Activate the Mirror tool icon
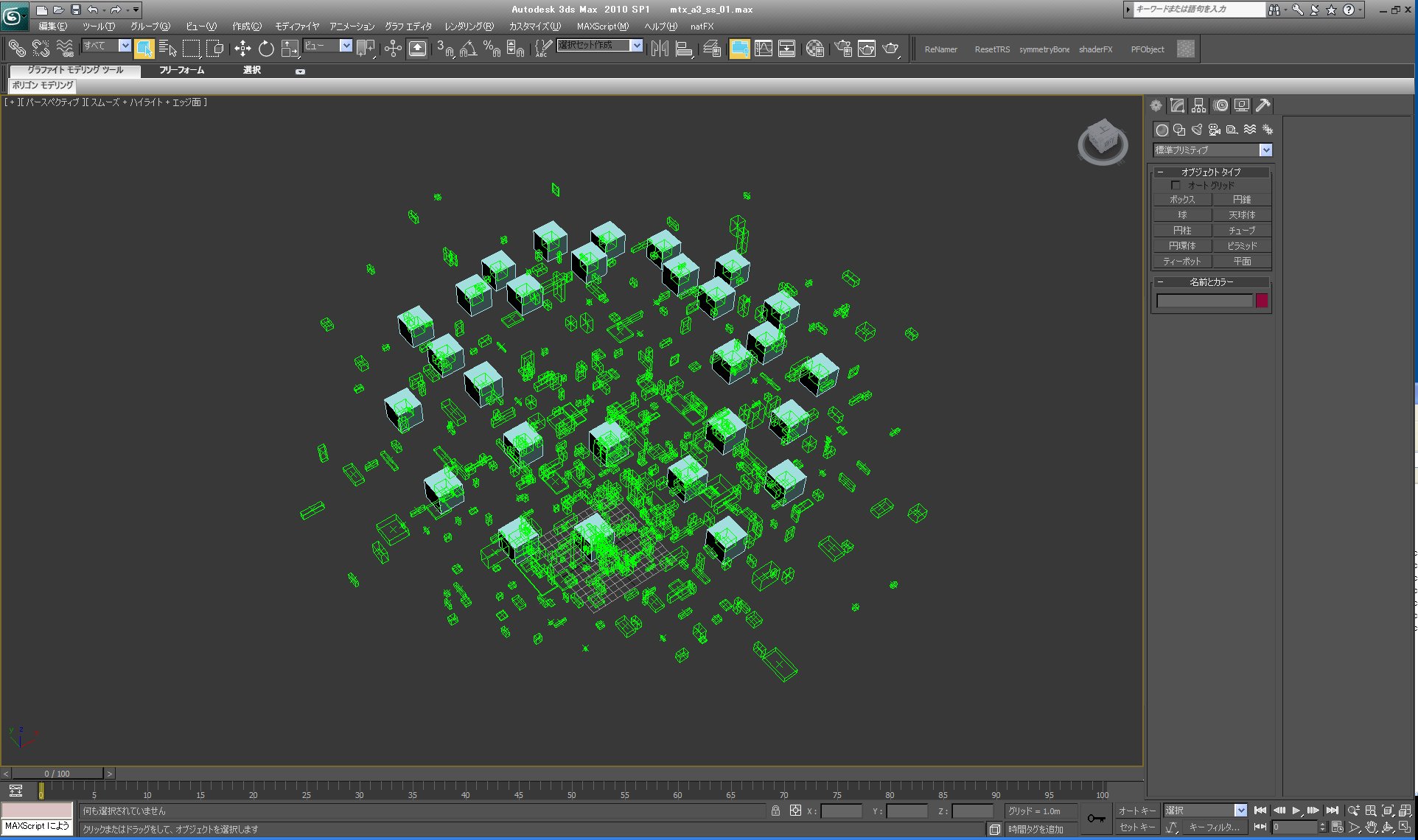Image resolution: width=1418 pixels, height=840 pixels. tap(660, 49)
